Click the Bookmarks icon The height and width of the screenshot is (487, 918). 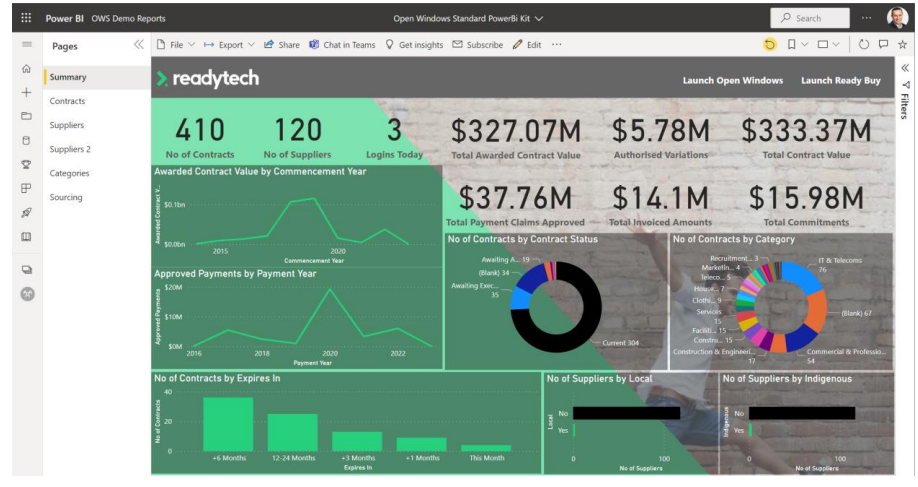click(792, 44)
